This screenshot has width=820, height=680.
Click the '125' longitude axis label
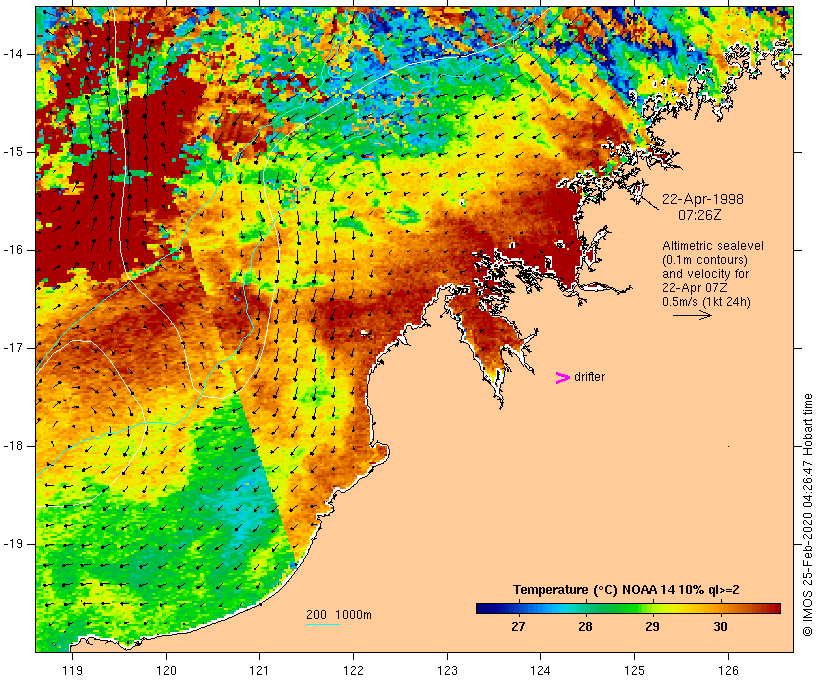(635, 670)
